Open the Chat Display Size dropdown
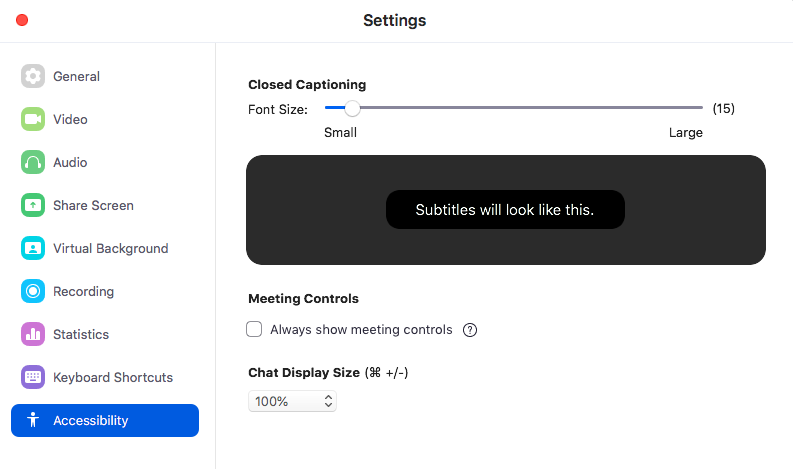This screenshot has width=793, height=469. point(292,401)
